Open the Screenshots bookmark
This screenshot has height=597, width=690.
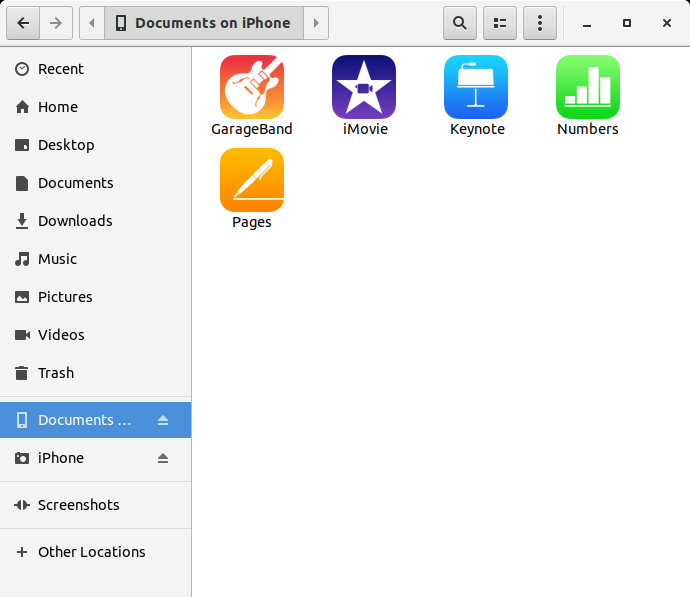coord(78,505)
